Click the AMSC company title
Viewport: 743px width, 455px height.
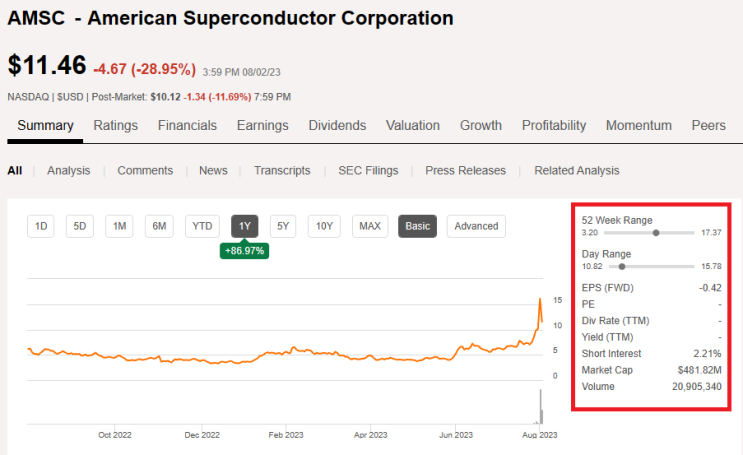[x=230, y=18]
